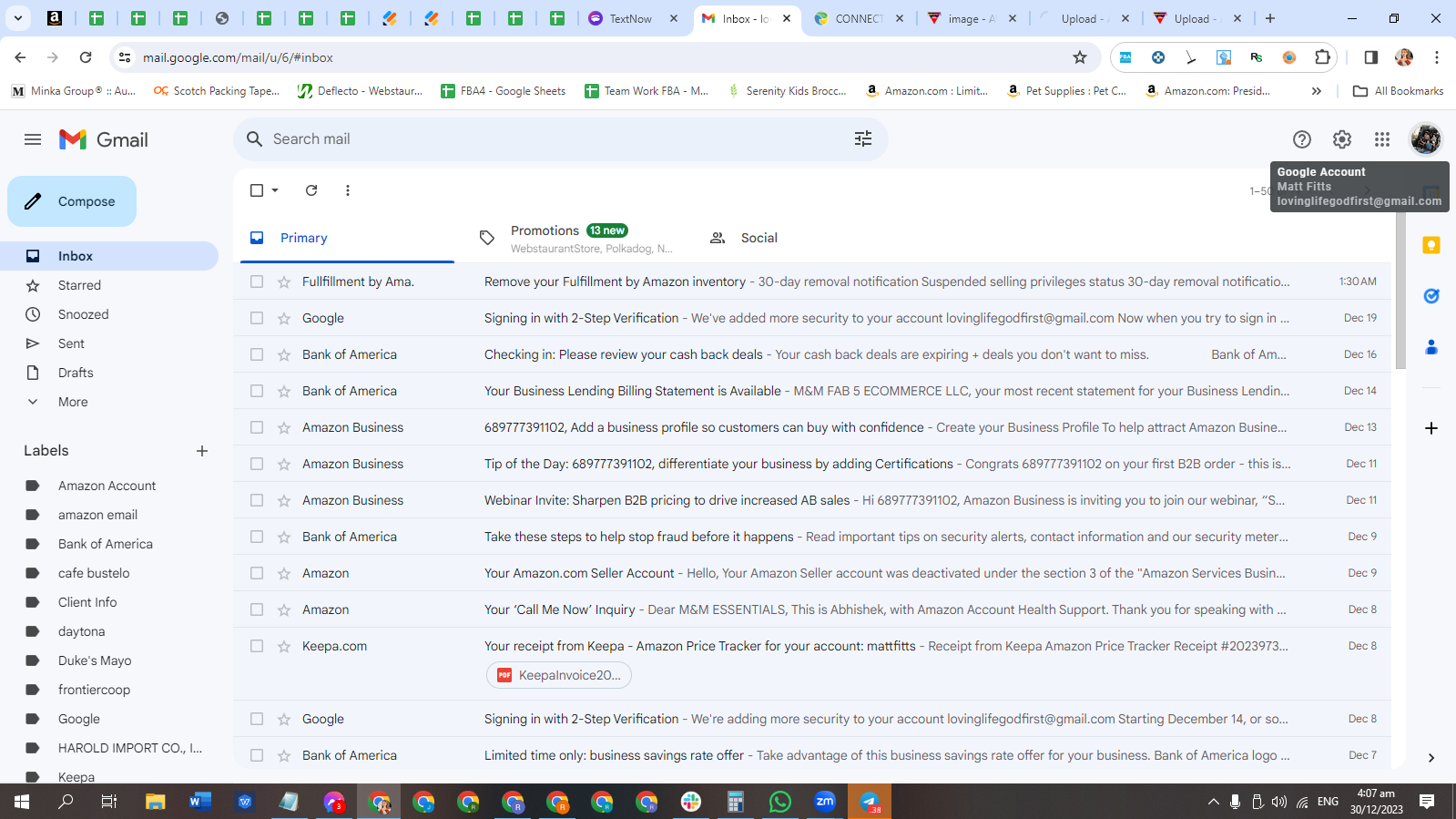The image size is (1456, 819).
Task: Select the Fullfillment by Ama. email checkbox
Action: (x=257, y=282)
